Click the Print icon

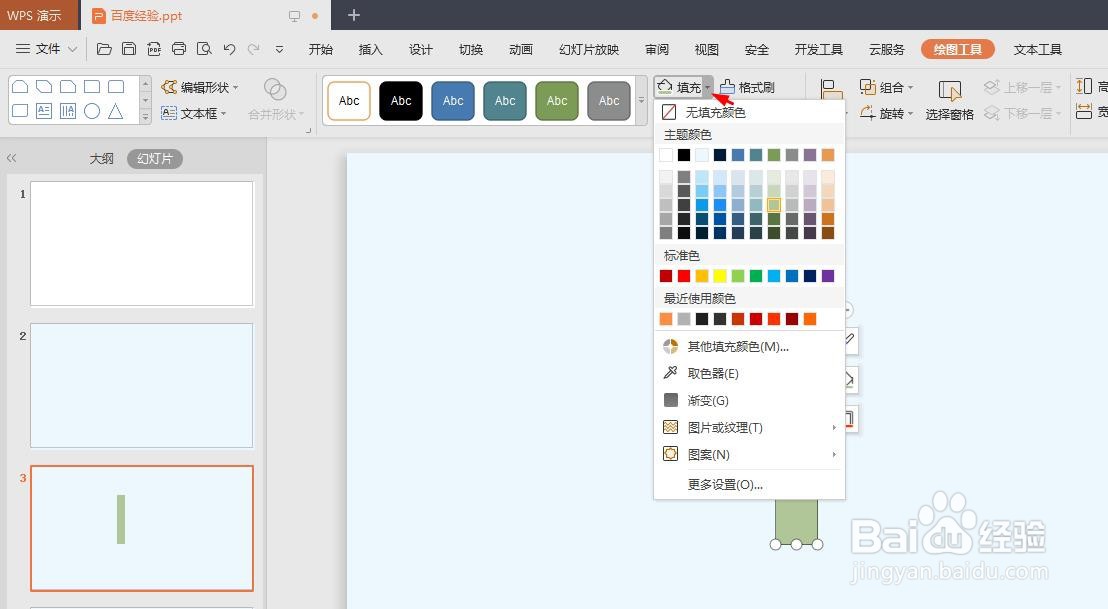pyautogui.click(x=179, y=49)
